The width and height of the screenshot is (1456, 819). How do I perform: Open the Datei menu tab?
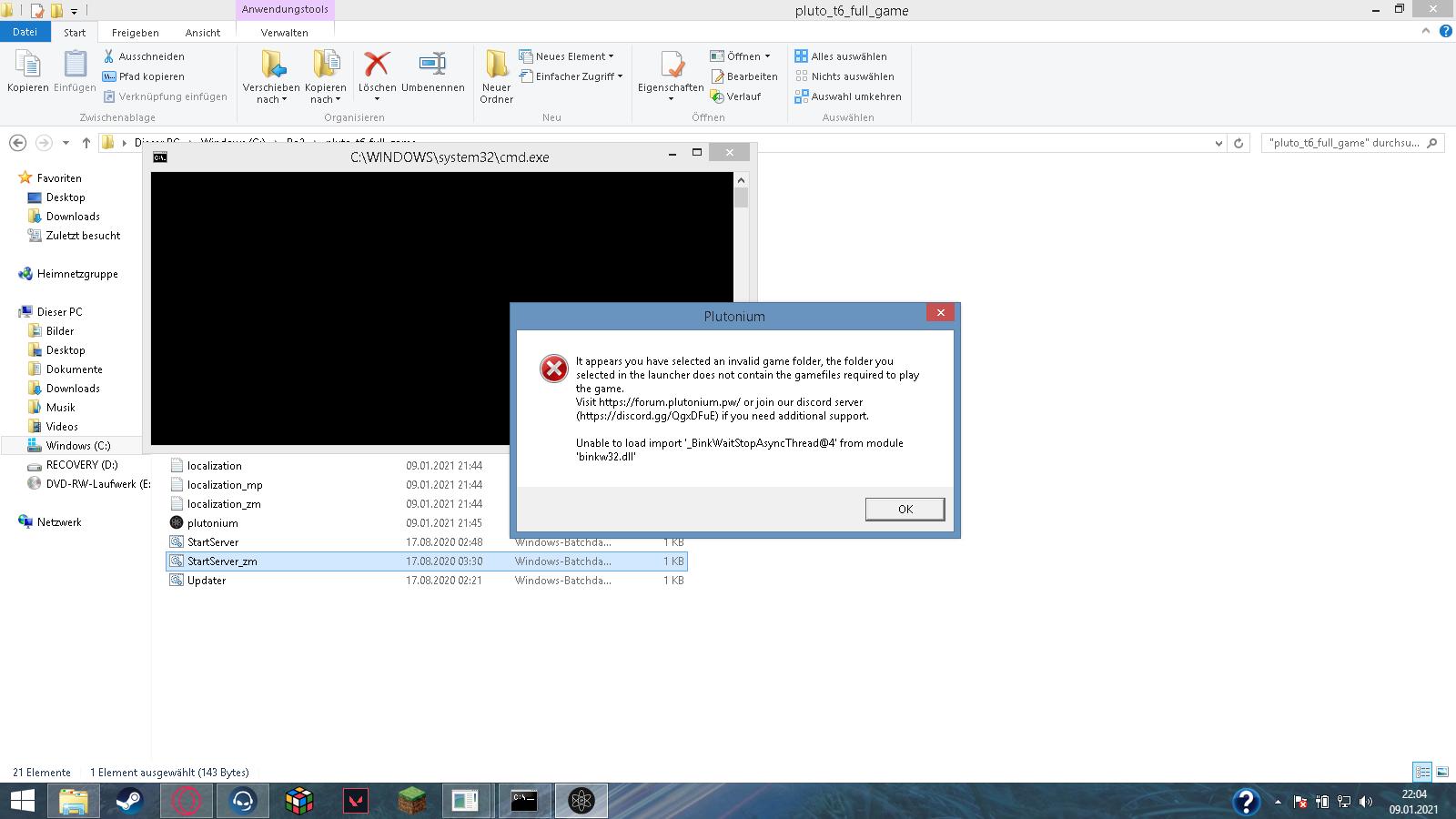click(25, 32)
